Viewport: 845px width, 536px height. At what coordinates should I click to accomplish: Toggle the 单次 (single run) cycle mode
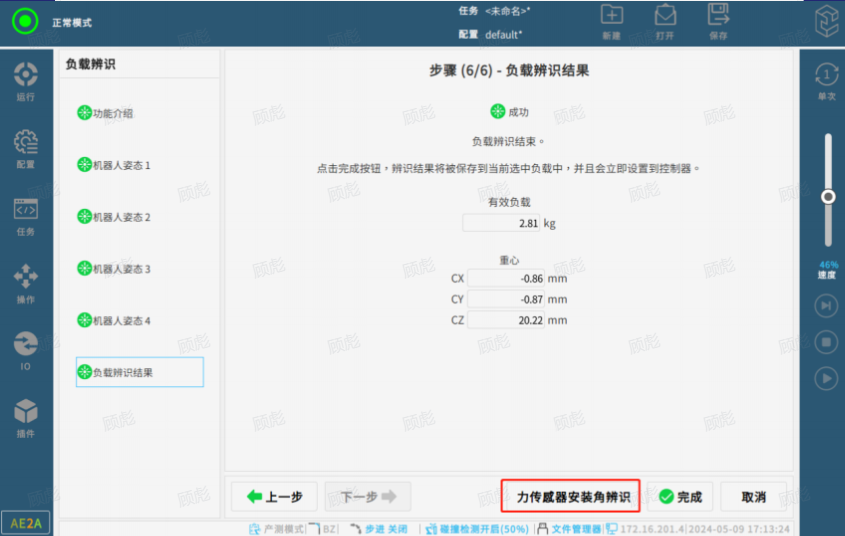[826, 81]
